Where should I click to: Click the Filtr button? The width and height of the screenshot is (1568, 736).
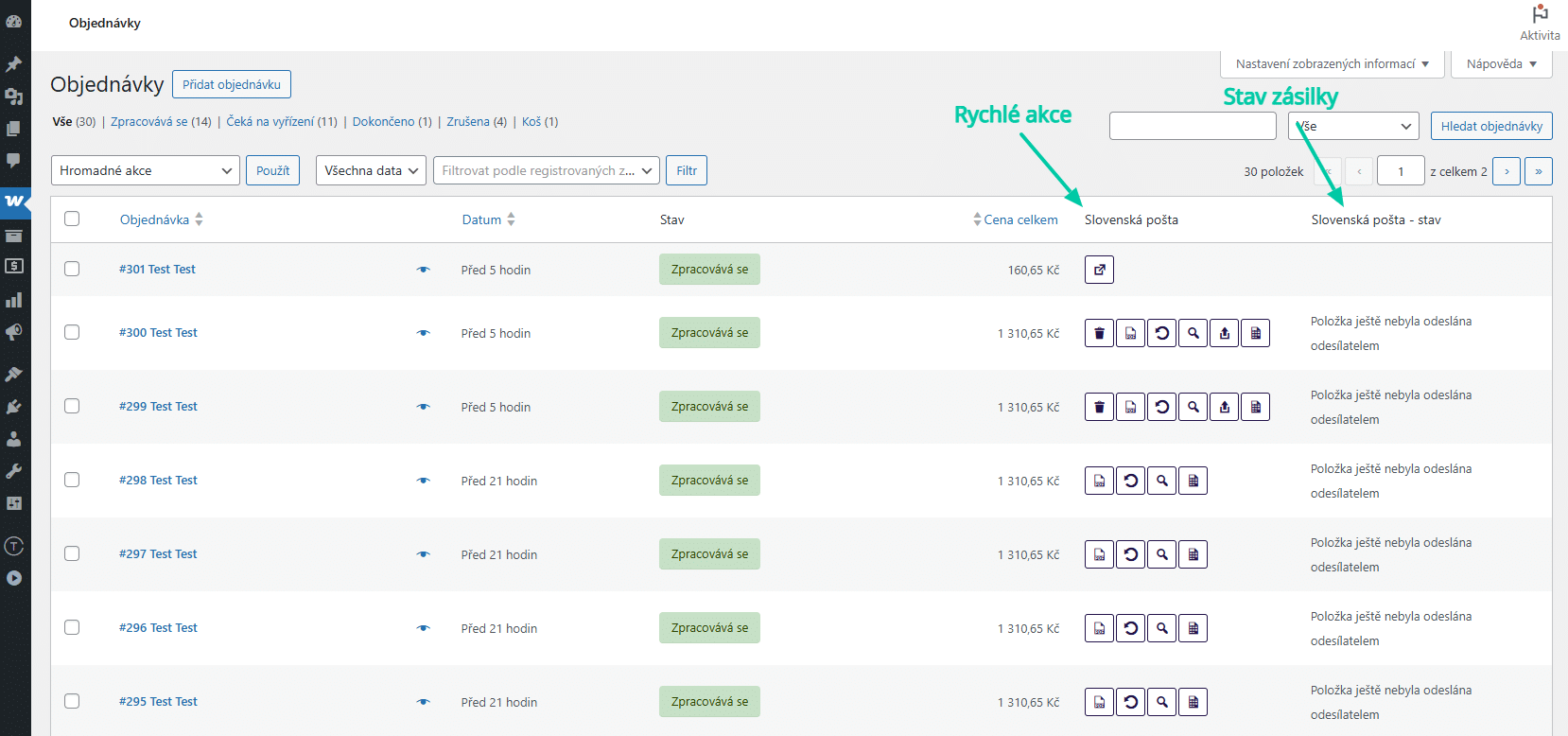(x=687, y=170)
